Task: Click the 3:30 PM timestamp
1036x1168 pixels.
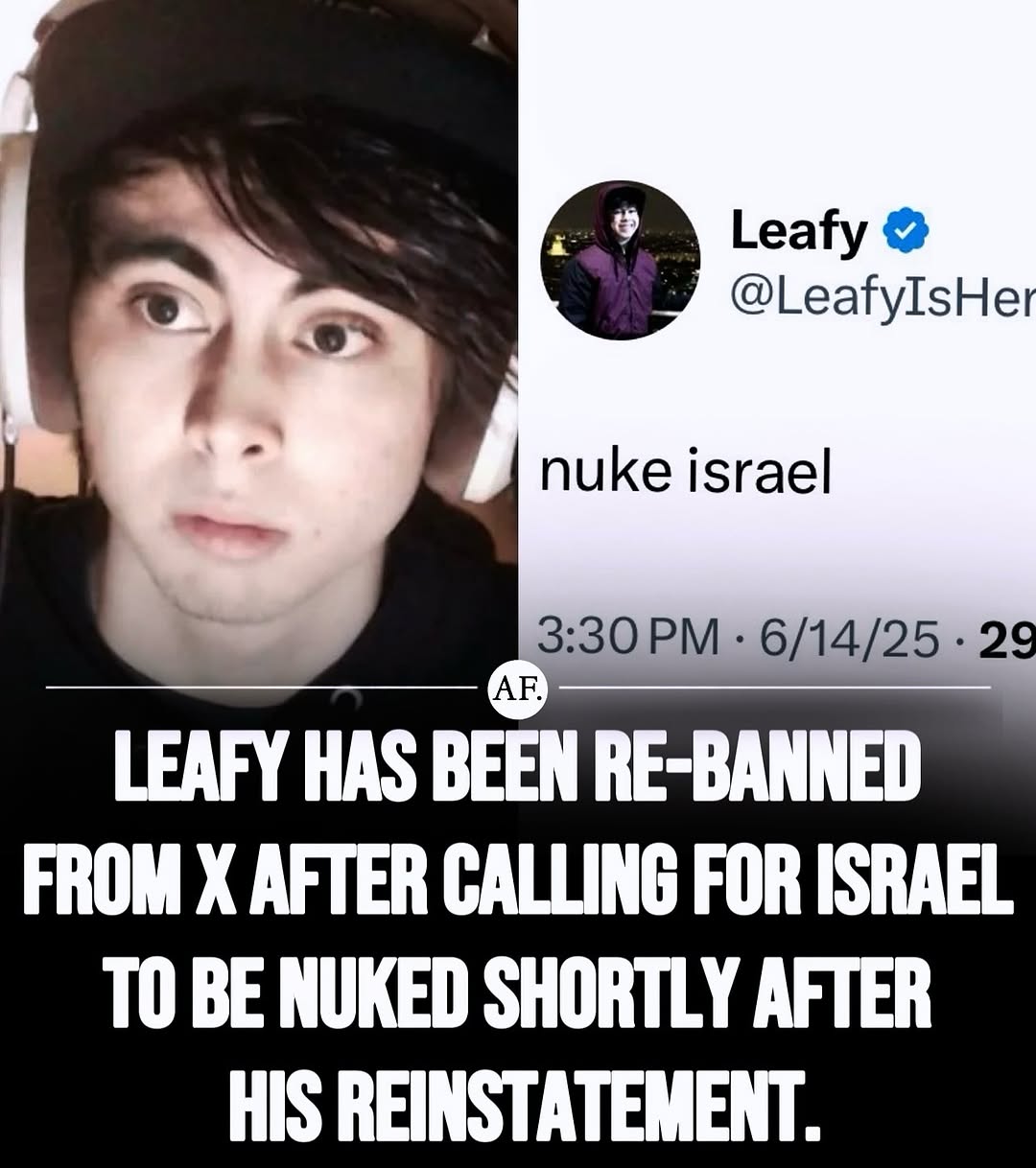Action: coord(628,638)
